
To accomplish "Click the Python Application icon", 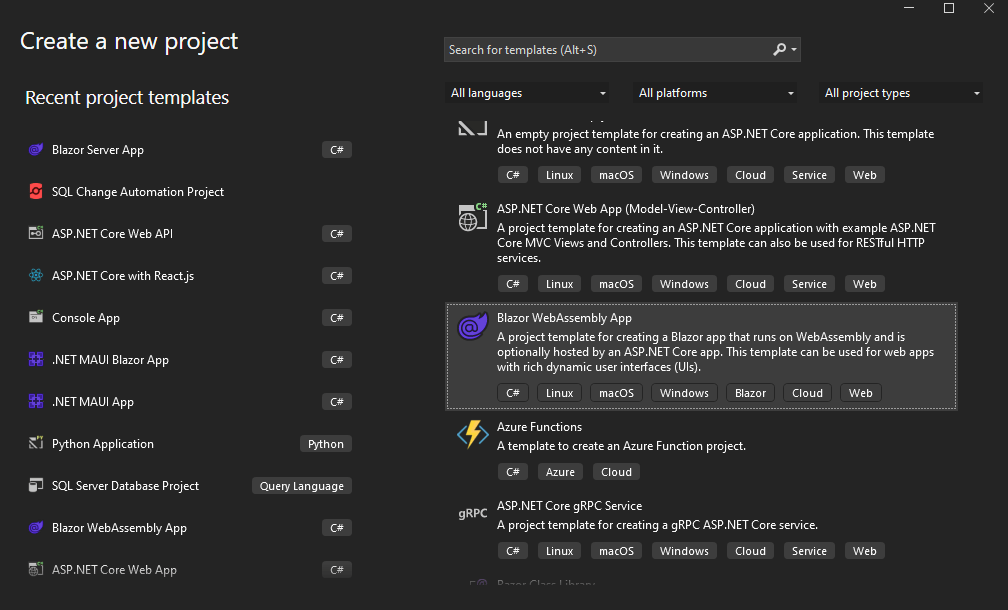I will tap(35, 444).
